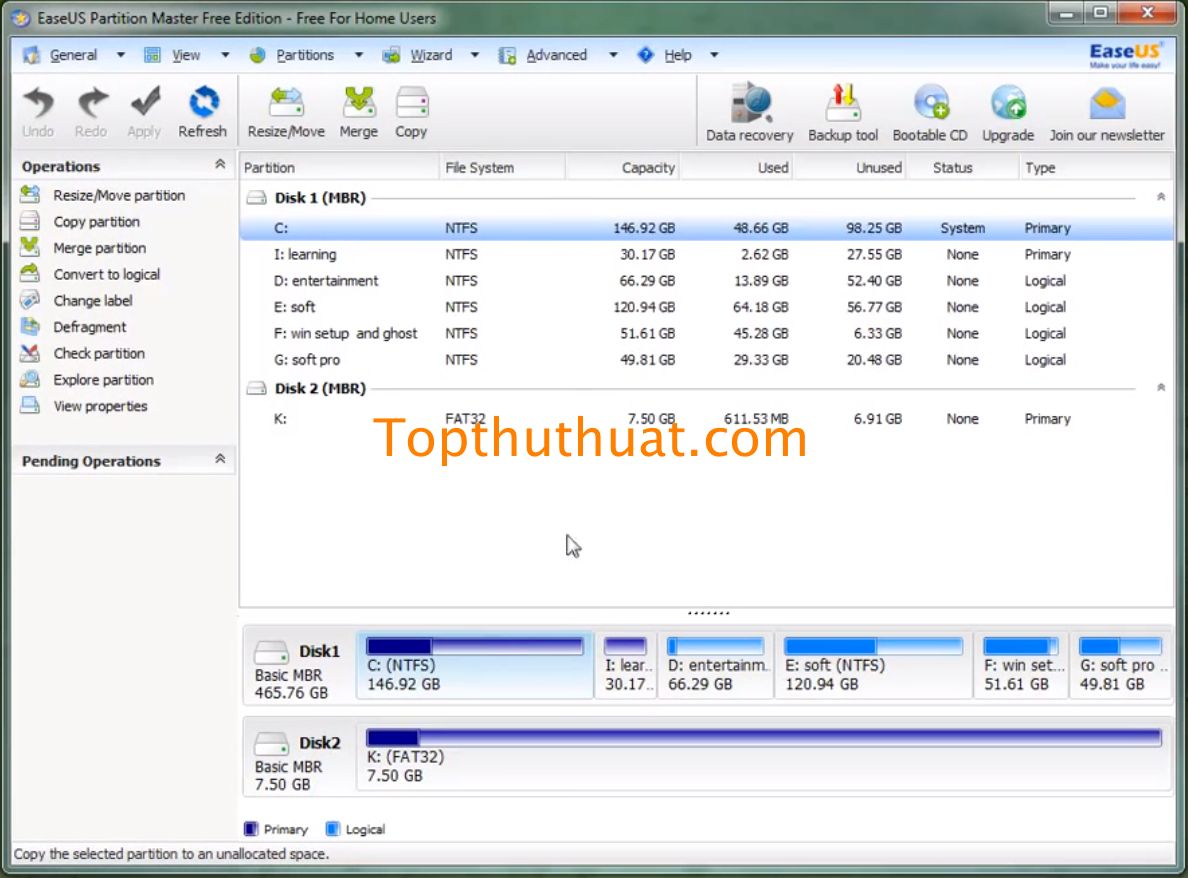
Task: Expand the General menu dropdown arrow
Action: (120, 55)
